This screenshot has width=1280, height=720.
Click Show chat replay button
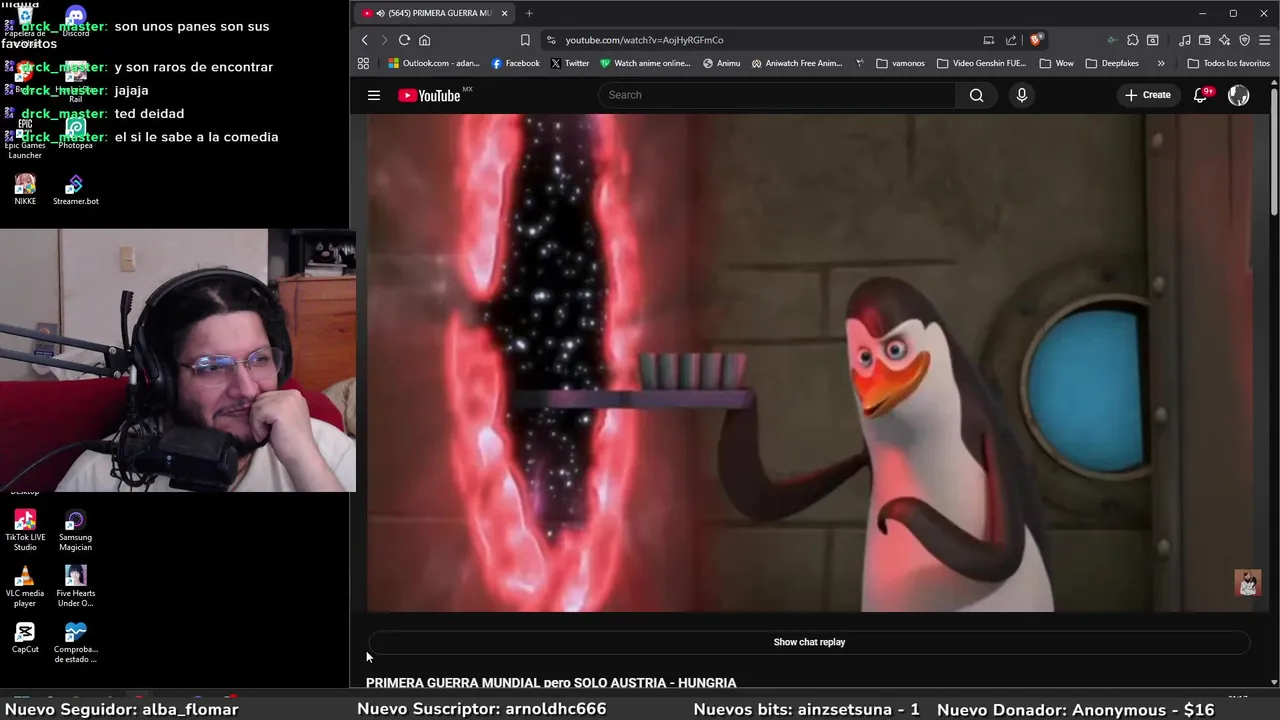pos(809,642)
